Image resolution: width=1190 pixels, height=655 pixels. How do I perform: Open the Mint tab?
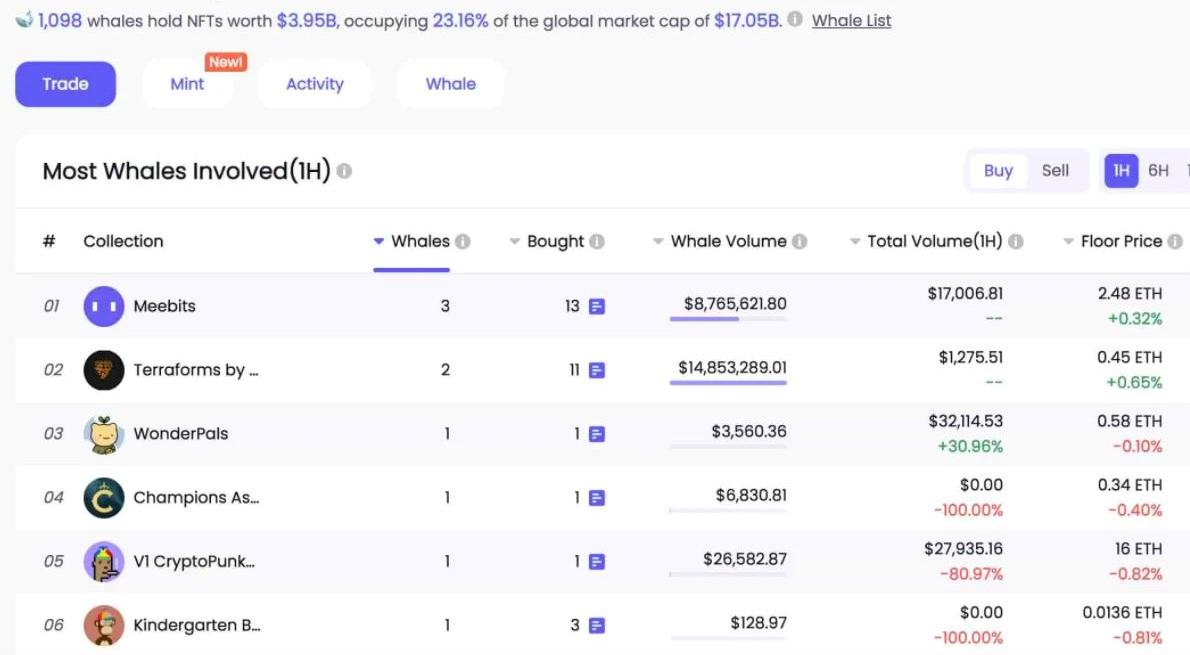(x=187, y=84)
